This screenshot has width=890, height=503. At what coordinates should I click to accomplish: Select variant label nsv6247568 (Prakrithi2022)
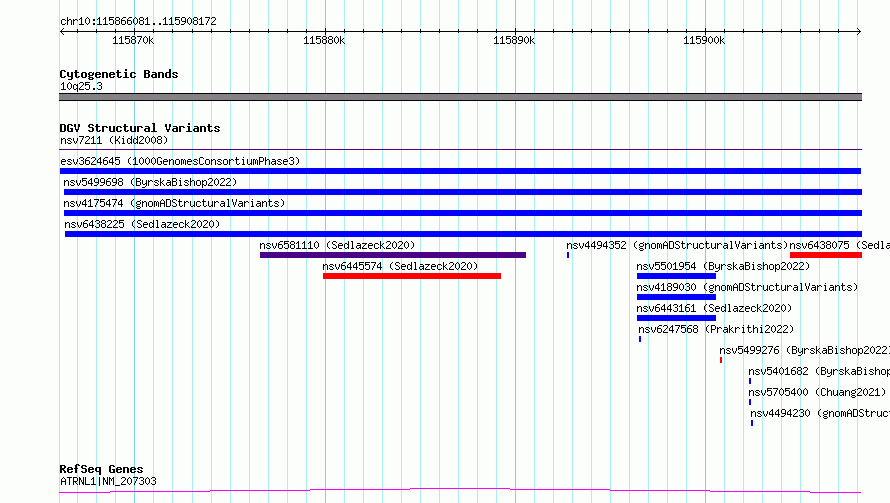coord(716,329)
